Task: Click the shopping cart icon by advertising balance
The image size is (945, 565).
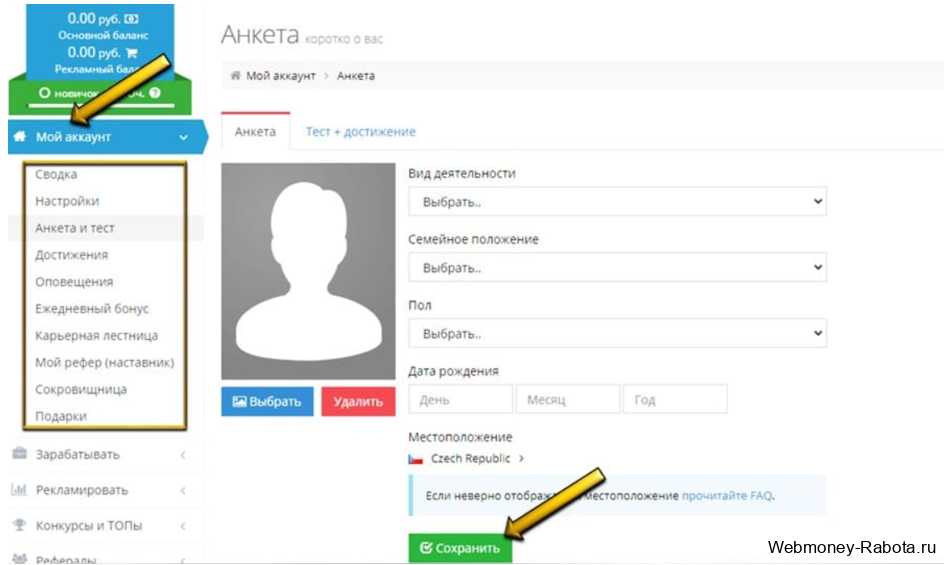Action: click(131, 52)
